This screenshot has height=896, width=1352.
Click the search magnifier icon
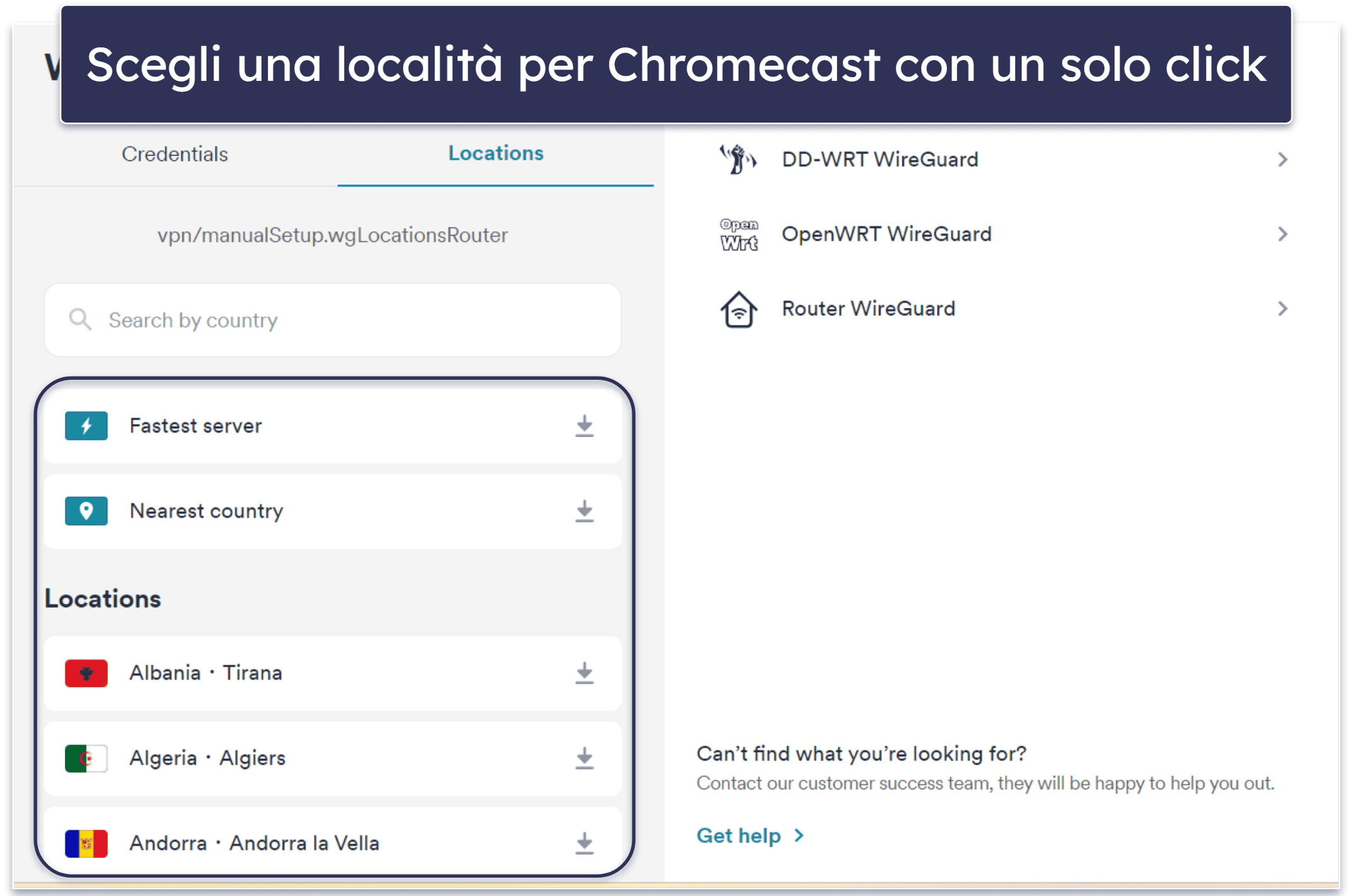pos(80,320)
